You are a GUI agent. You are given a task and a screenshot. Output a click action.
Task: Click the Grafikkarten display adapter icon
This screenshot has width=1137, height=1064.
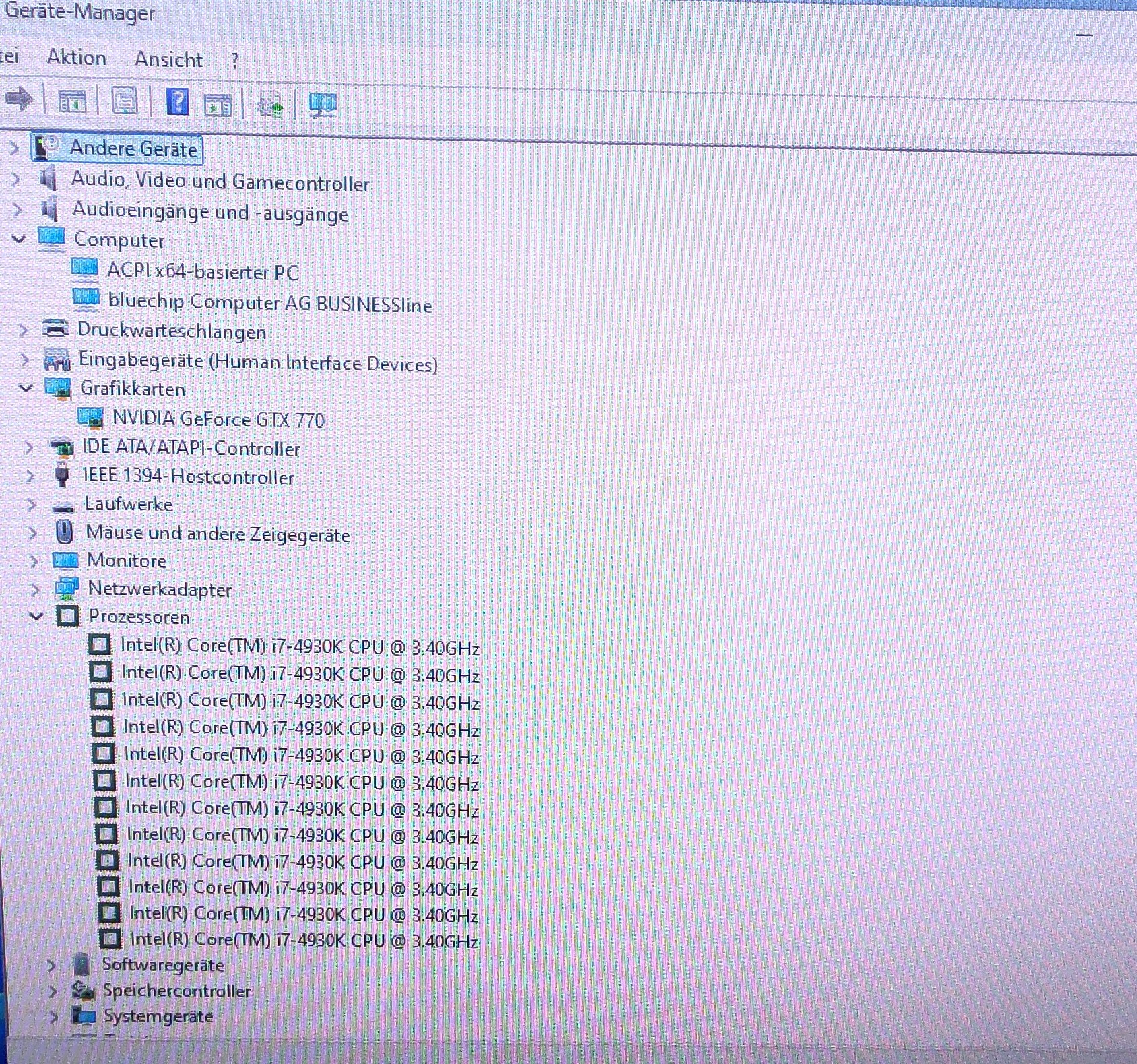[58, 388]
